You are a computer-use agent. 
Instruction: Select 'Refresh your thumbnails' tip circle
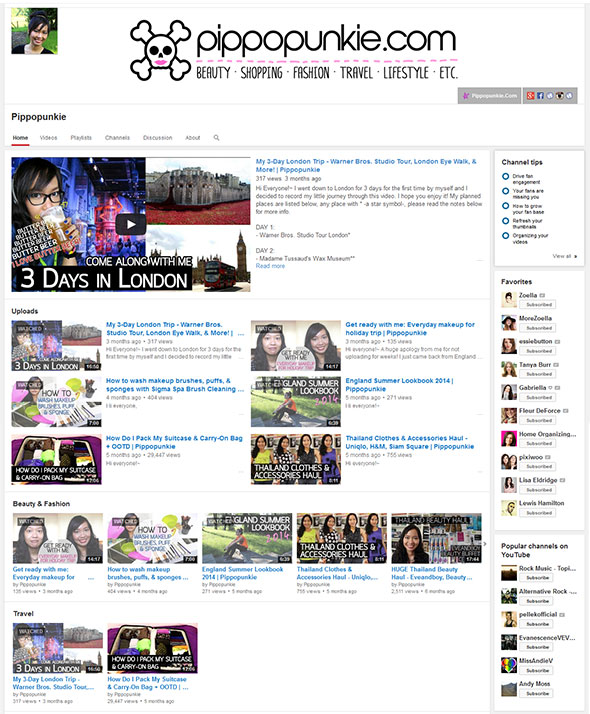pyautogui.click(x=505, y=221)
